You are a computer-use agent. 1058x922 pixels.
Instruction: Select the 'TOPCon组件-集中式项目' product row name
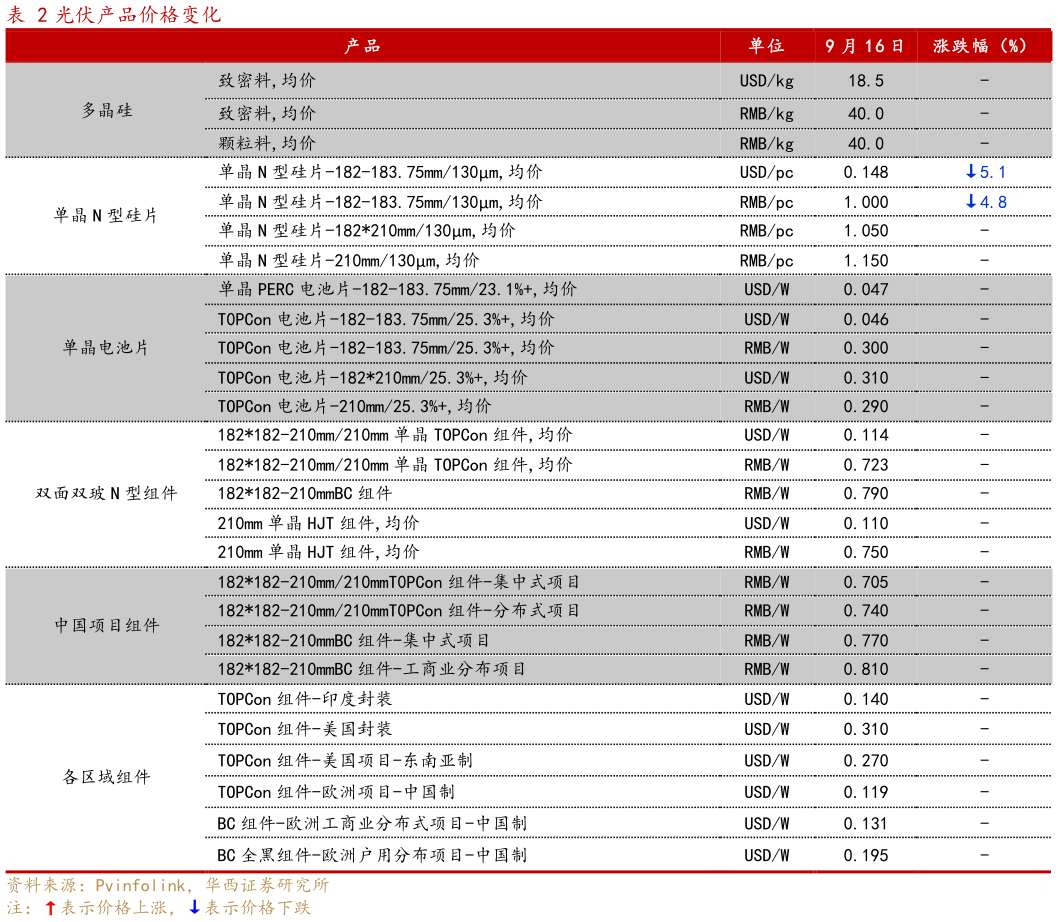point(398,582)
